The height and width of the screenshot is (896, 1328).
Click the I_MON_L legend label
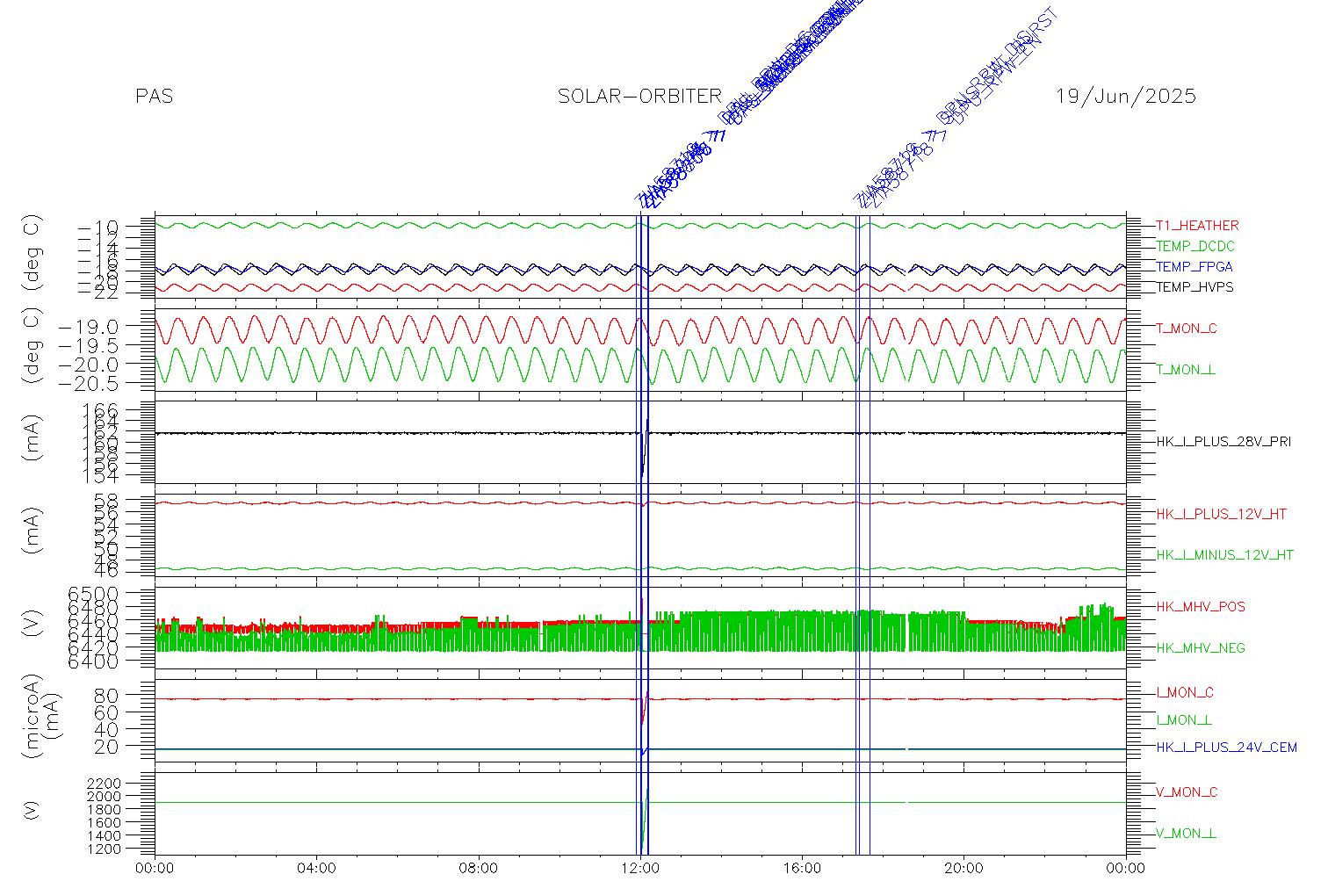tap(1184, 720)
